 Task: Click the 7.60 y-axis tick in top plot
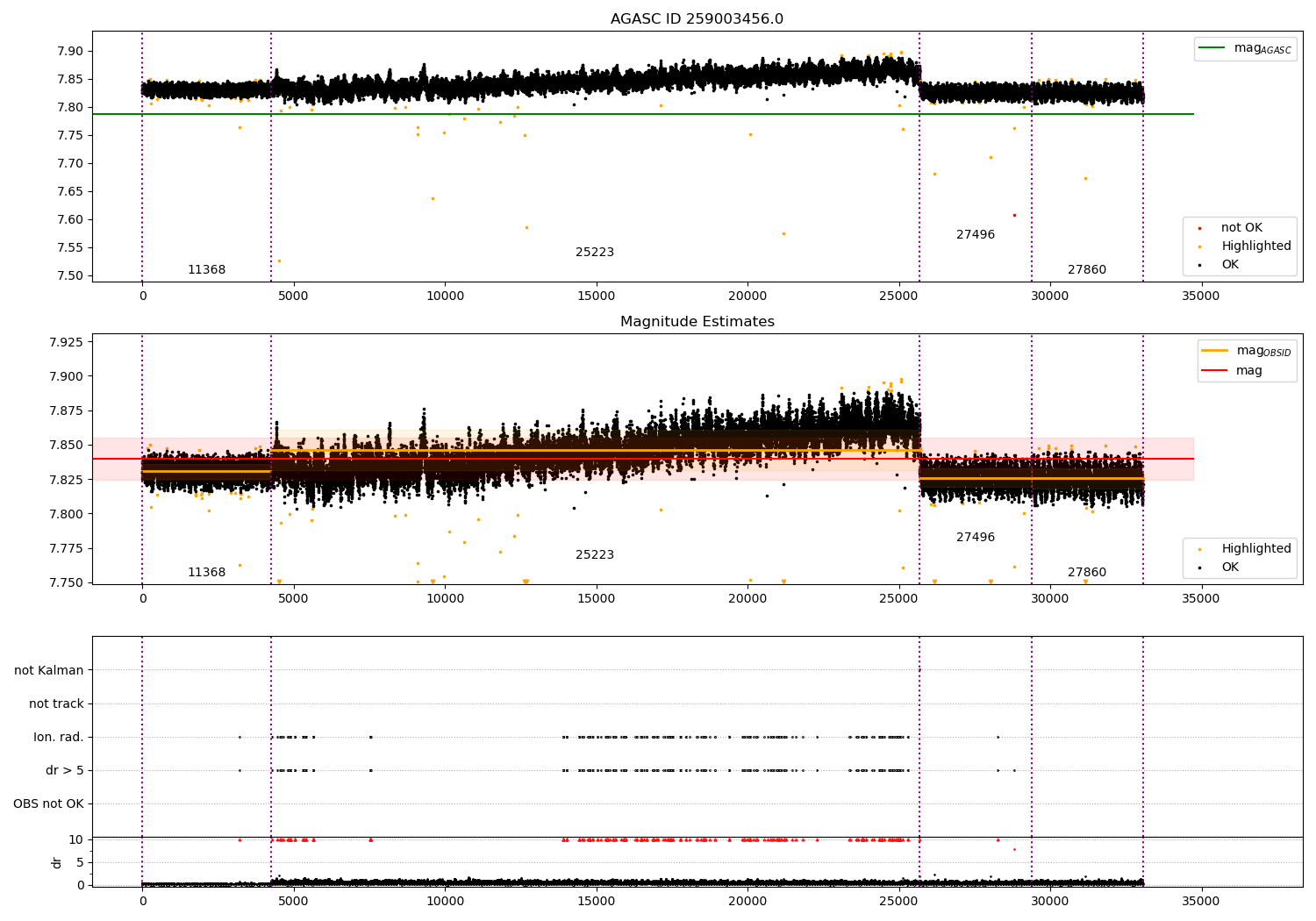(69, 219)
